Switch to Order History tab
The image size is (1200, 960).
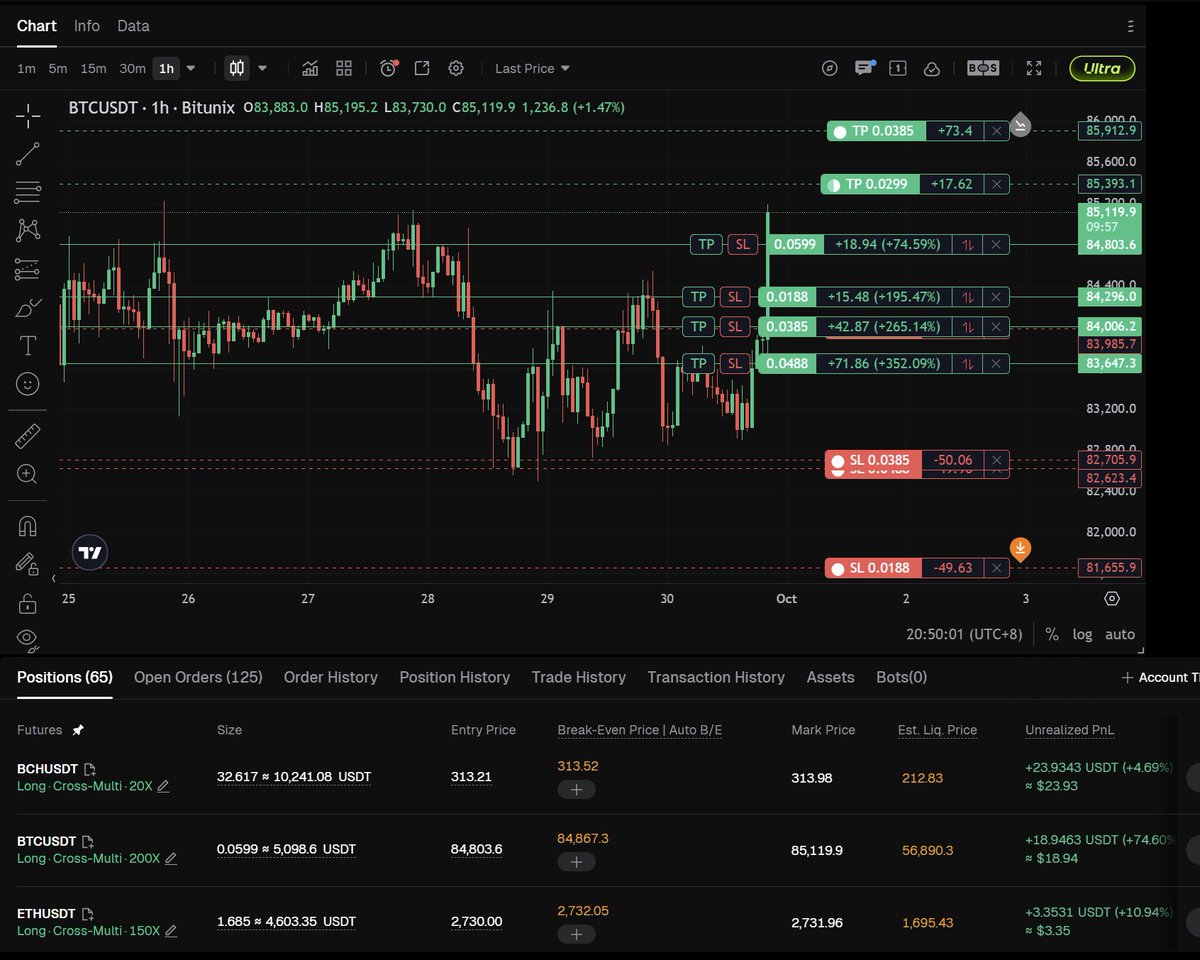pos(331,677)
